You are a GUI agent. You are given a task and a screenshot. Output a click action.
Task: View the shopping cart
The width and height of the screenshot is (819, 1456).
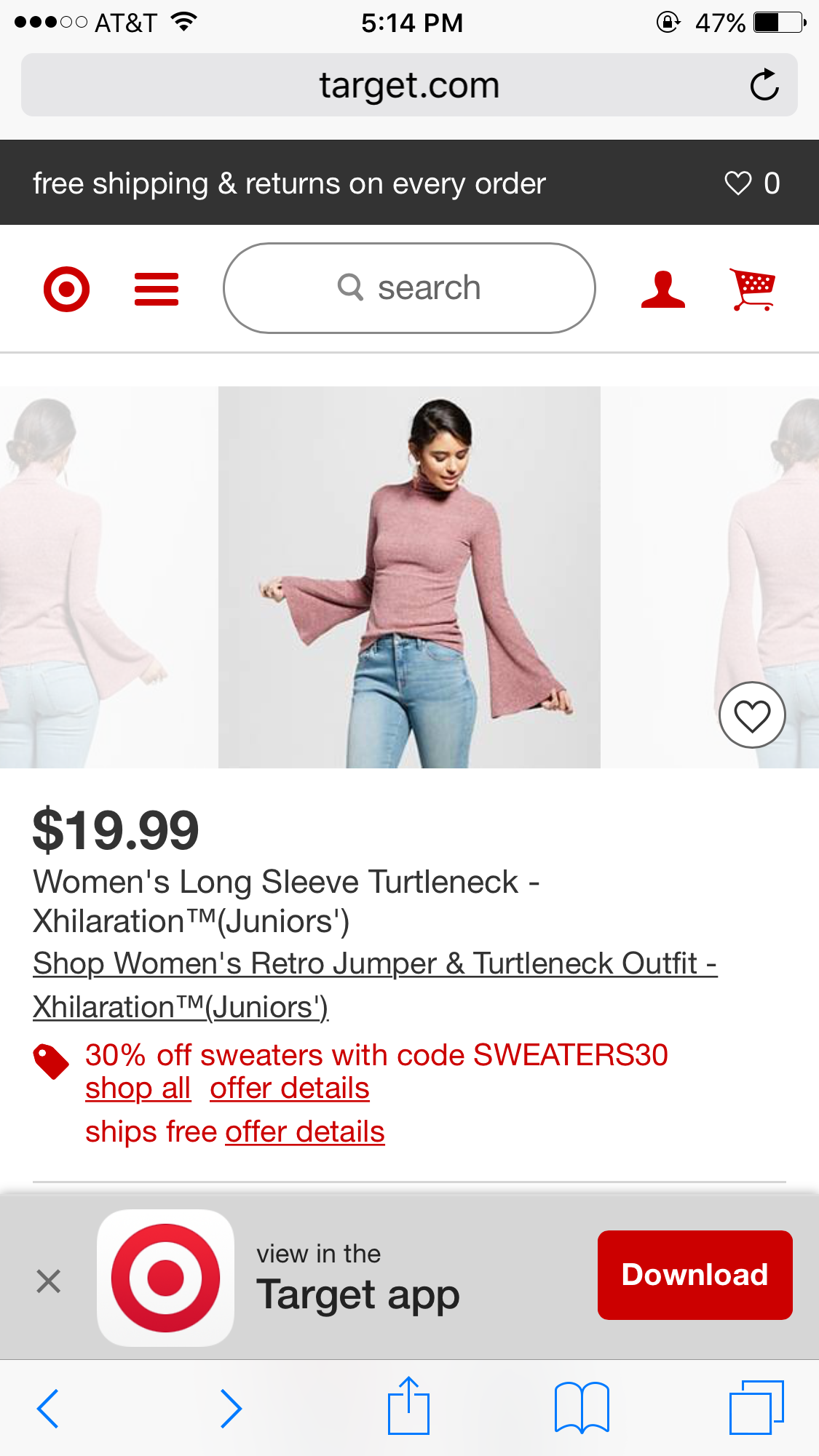coord(753,289)
